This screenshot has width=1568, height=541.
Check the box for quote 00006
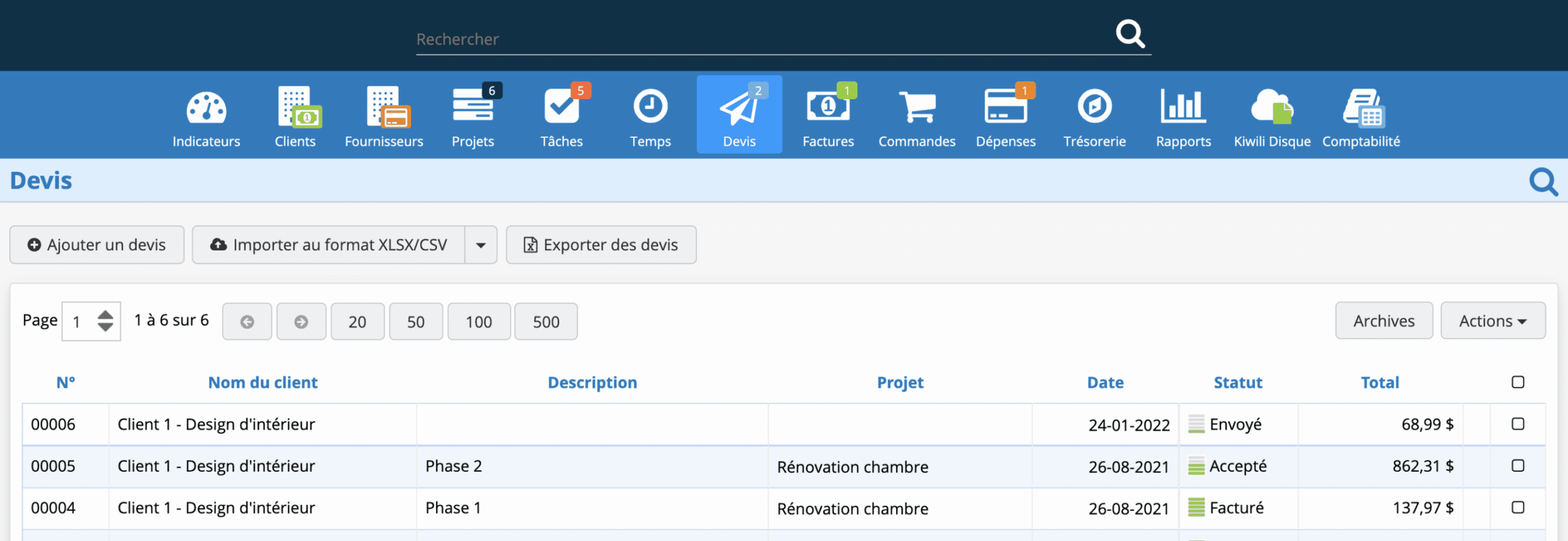(x=1518, y=424)
